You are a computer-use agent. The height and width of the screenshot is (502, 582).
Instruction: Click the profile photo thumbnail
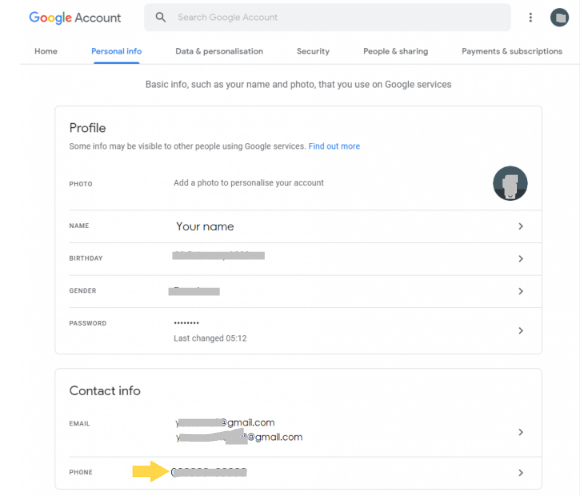pos(510,183)
